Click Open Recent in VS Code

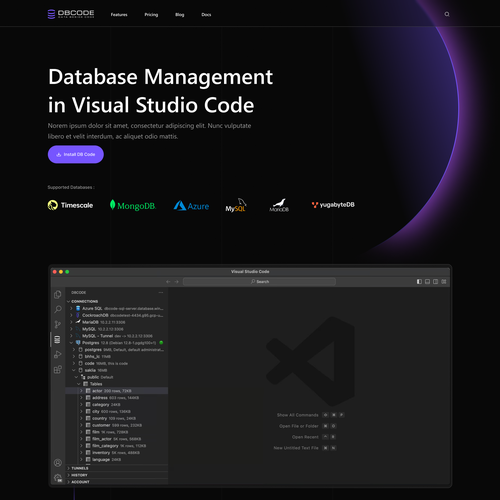[x=305, y=437]
